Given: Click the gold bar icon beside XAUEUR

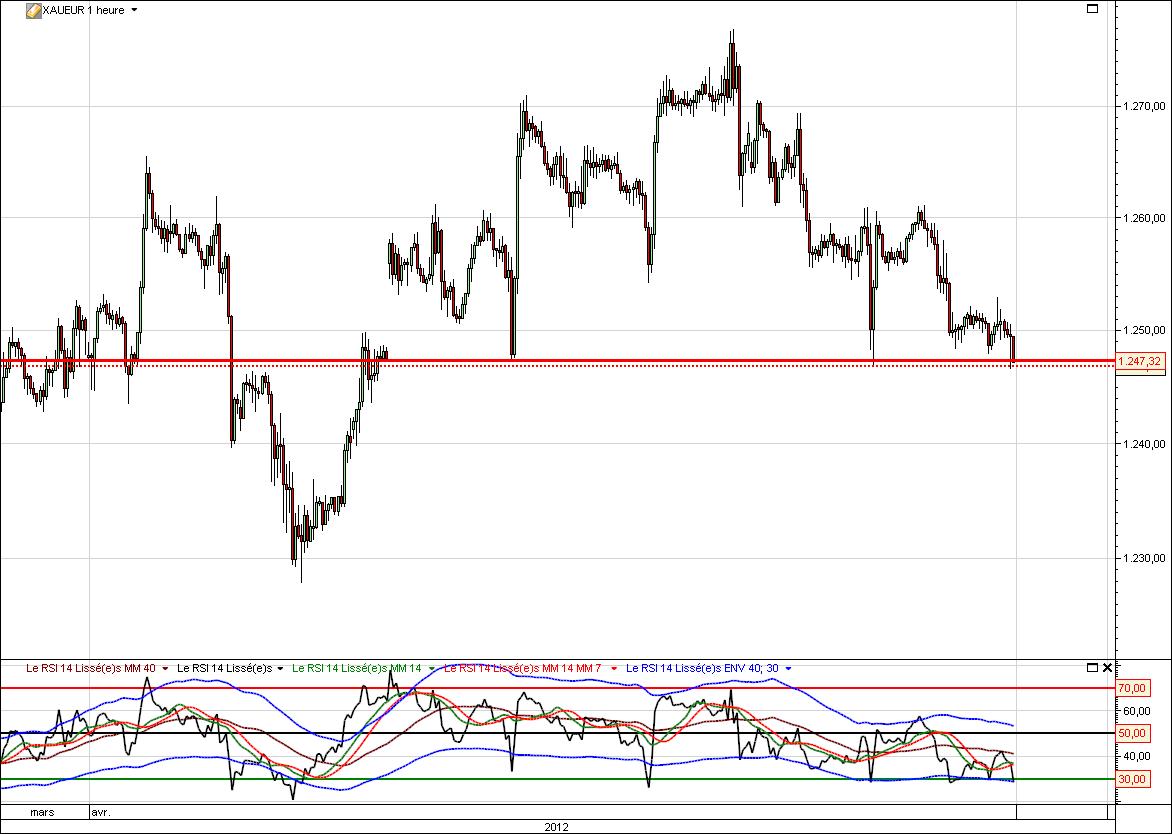Looking at the screenshot, I should tap(32, 10).
